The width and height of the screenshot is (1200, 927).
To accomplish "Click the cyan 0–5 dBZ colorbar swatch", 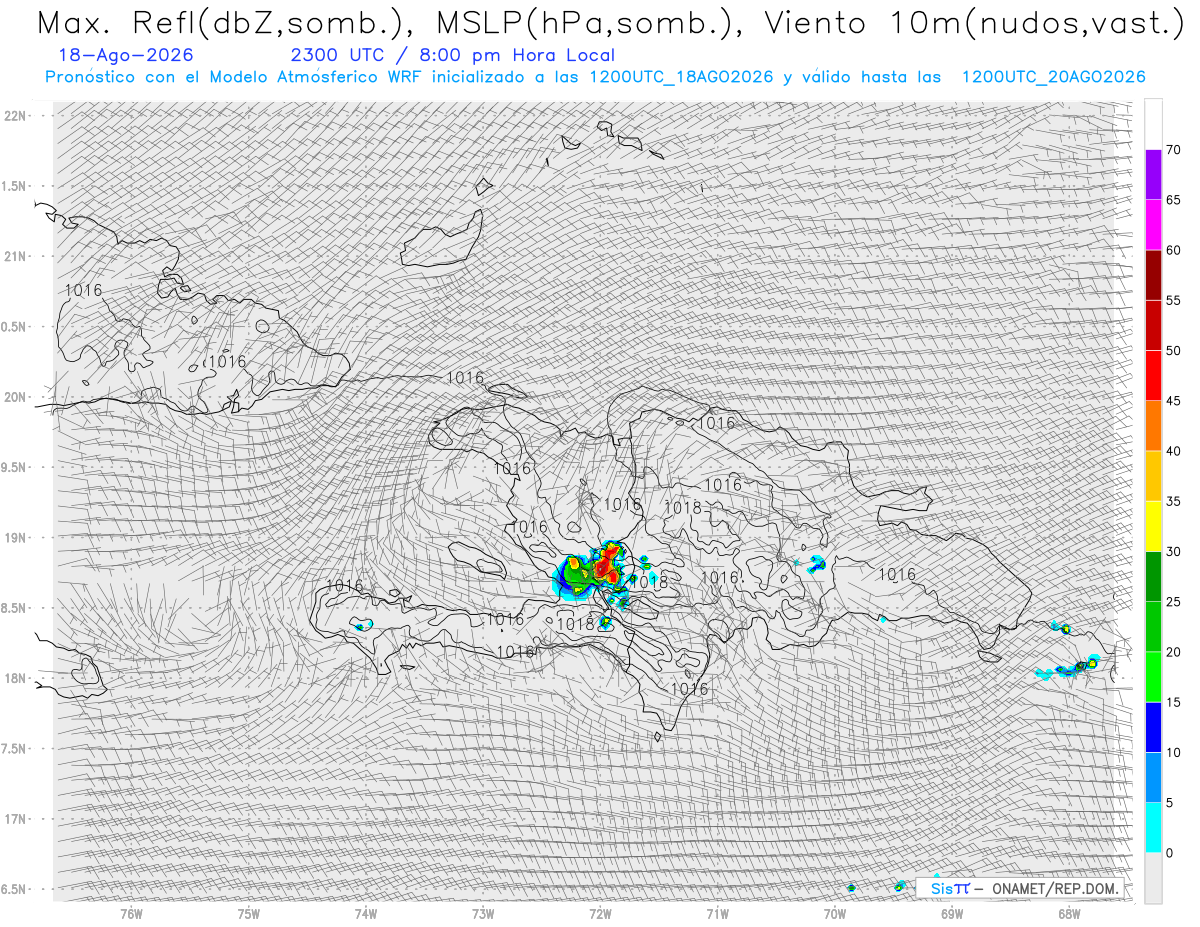I will coord(1153,827).
